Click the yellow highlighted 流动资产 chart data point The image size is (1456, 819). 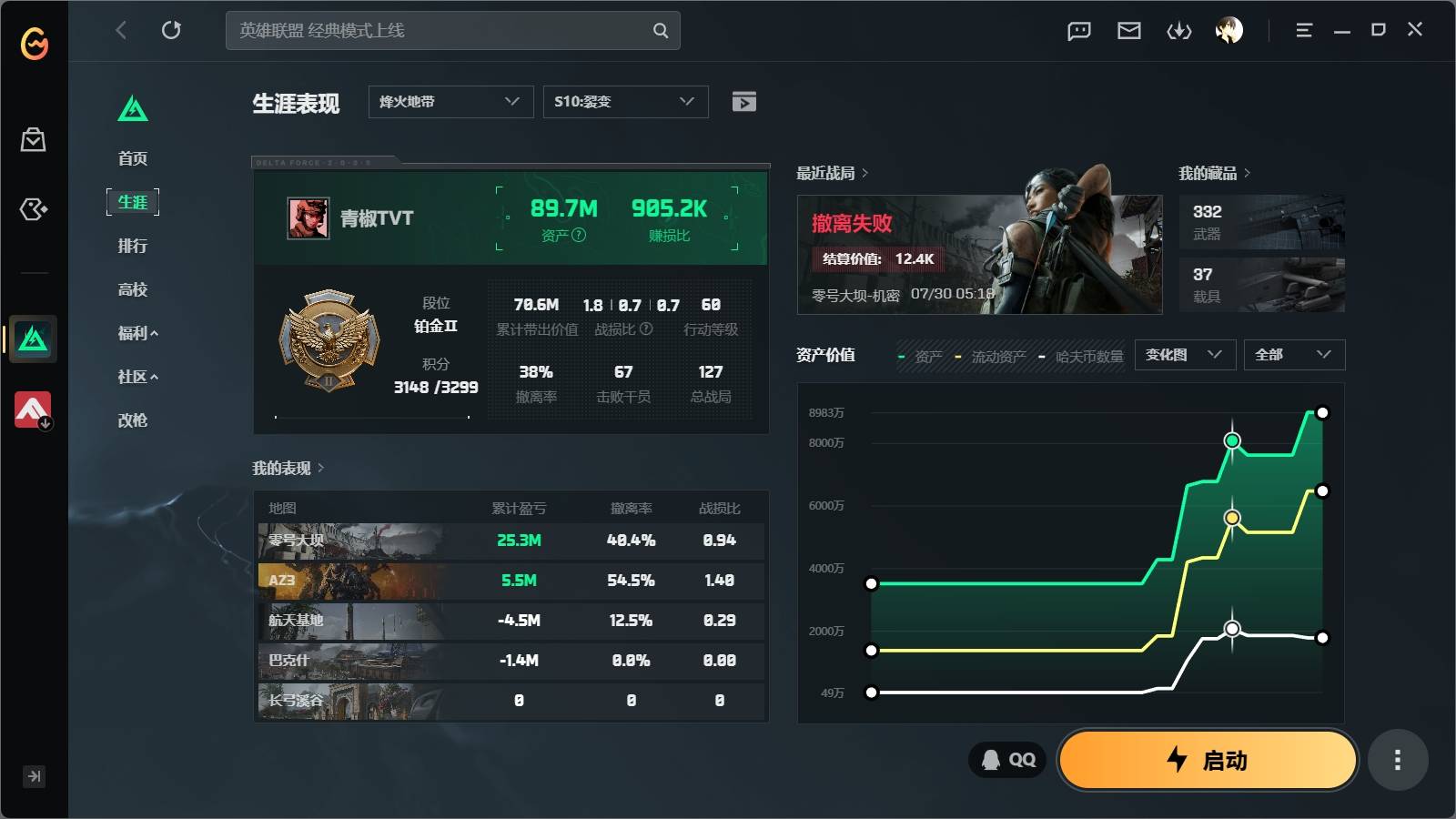(x=1232, y=518)
